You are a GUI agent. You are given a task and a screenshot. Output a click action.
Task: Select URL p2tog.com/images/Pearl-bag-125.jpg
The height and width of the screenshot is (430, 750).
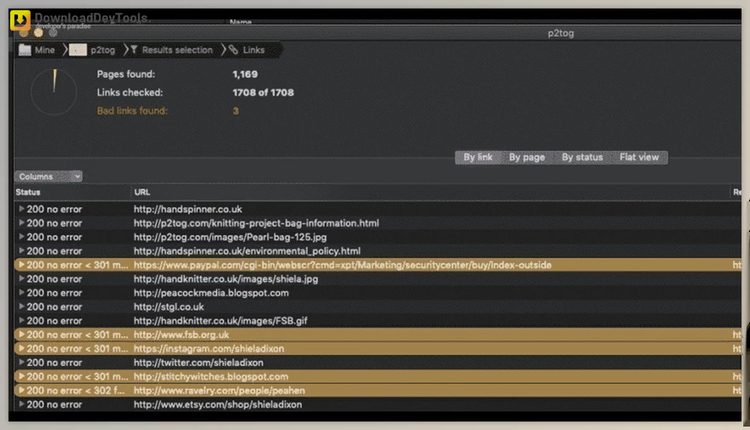click(x=230, y=237)
